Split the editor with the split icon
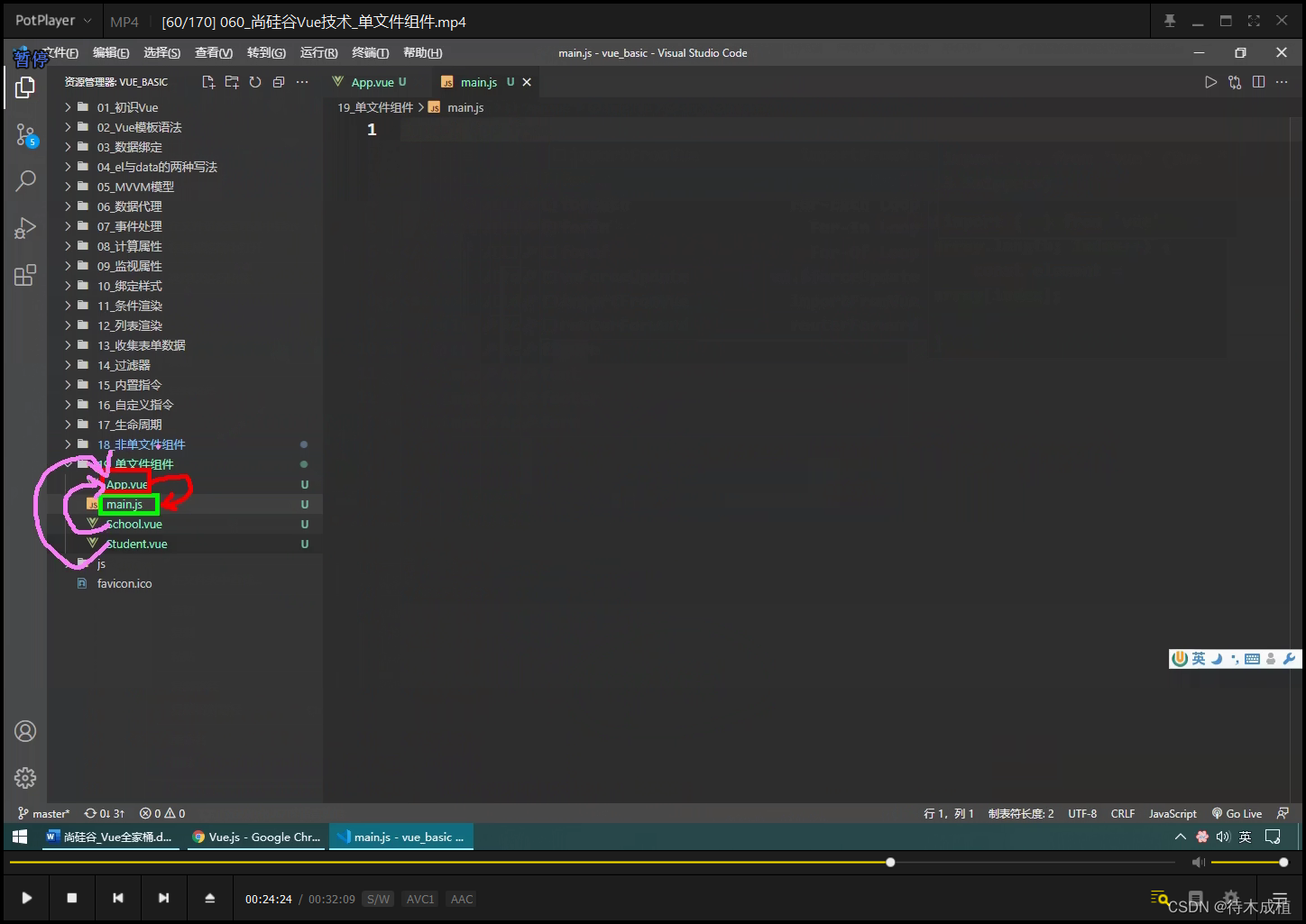Viewport: 1306px width, 924px height. 1258,82
